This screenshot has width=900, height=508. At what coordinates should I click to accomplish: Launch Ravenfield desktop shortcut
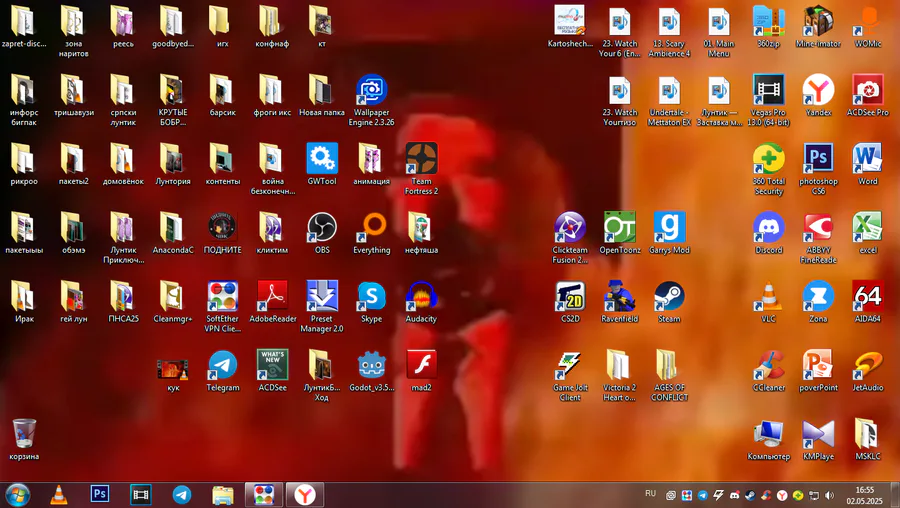620,296
